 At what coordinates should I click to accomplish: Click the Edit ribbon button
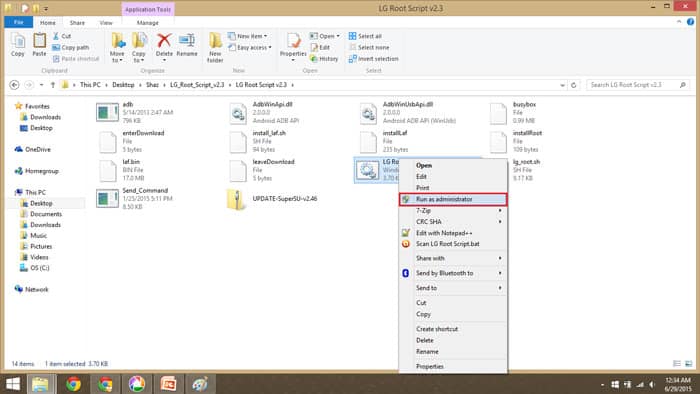pyautogui.click(x=320, y=47)
